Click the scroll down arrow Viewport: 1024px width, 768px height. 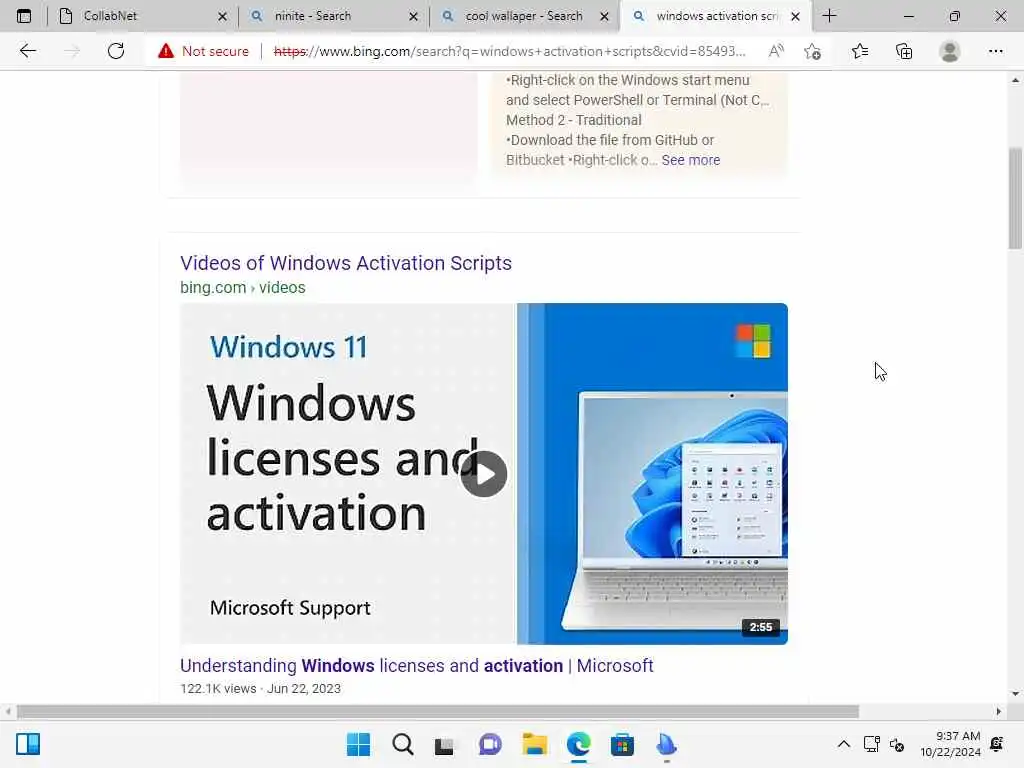[1015, 694]
